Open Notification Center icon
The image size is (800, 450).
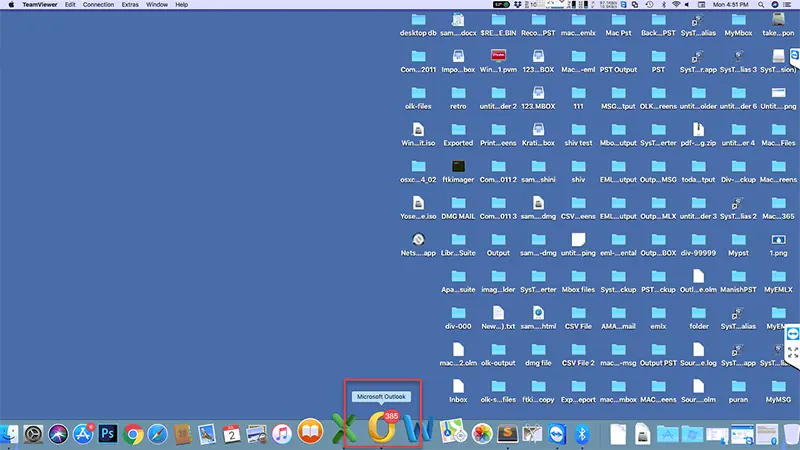pyautogui.click(x=788, y=5)
